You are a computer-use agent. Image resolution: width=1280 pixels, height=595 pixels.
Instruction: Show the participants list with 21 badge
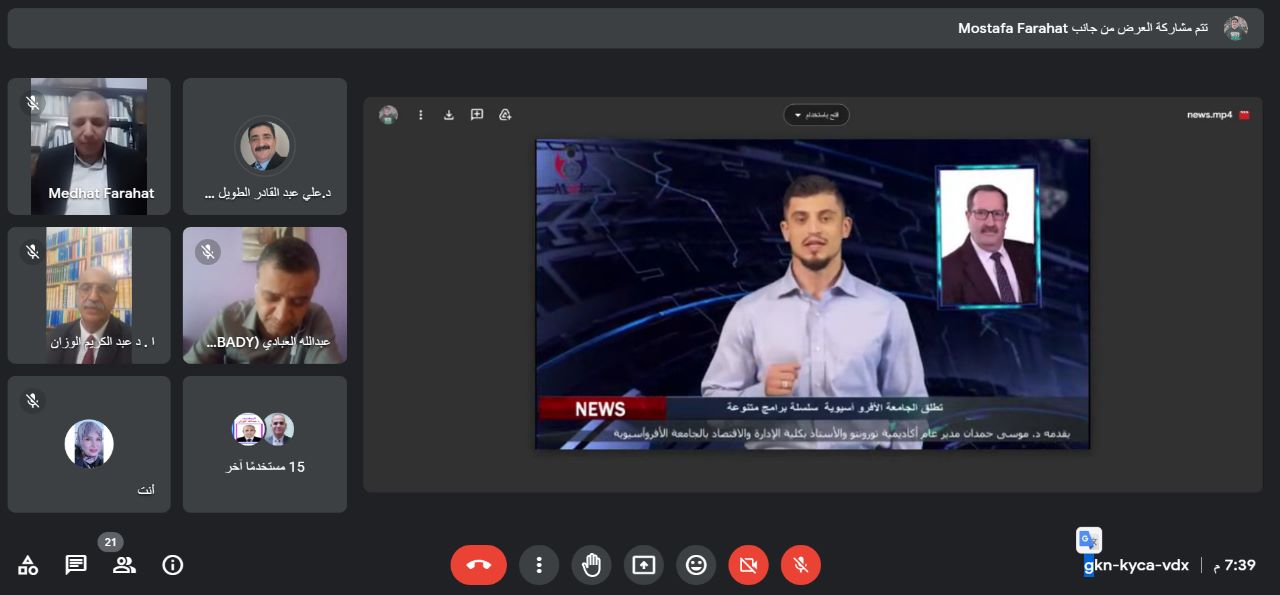pos(124,565)
